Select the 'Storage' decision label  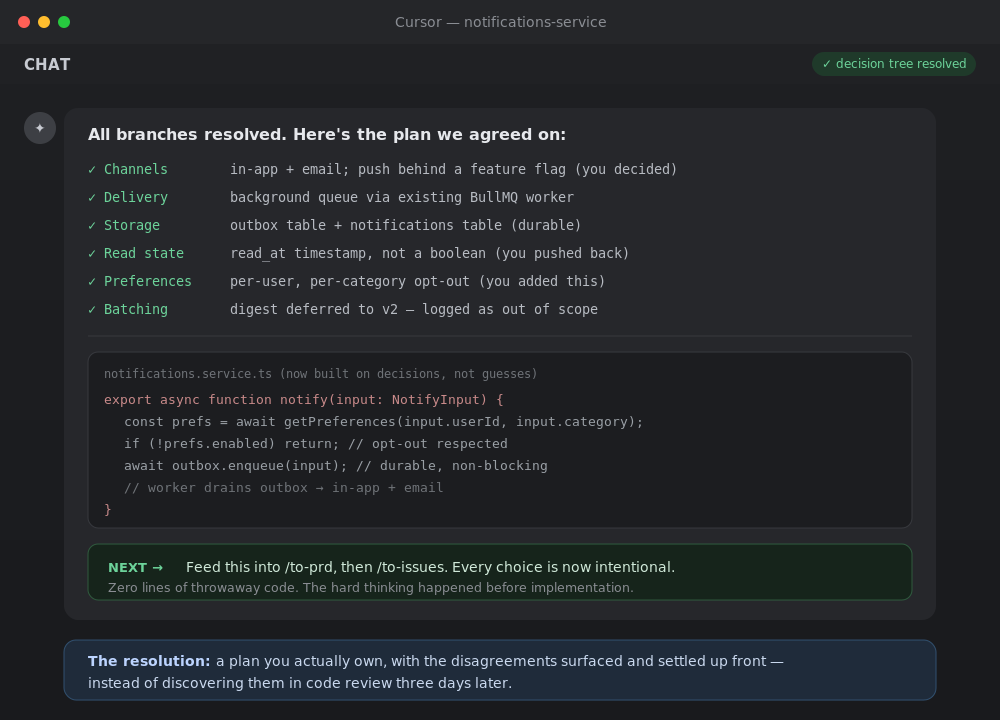point(132,225)
